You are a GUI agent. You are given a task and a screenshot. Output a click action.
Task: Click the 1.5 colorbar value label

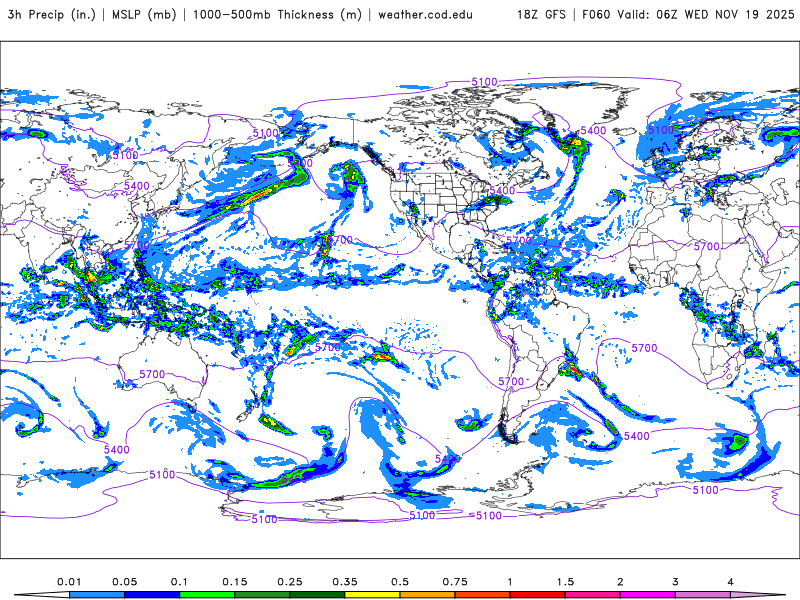click(565, 582)
